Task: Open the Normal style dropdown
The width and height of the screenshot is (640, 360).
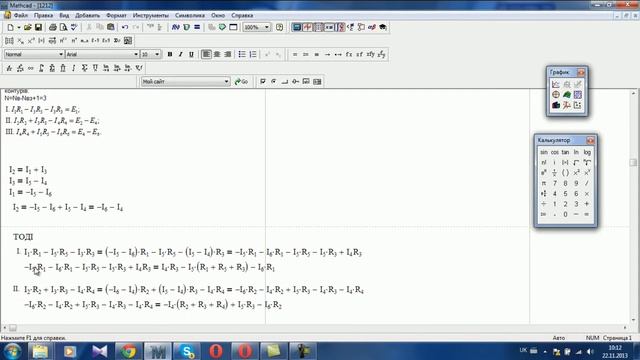Action: [x=61, y=54]
